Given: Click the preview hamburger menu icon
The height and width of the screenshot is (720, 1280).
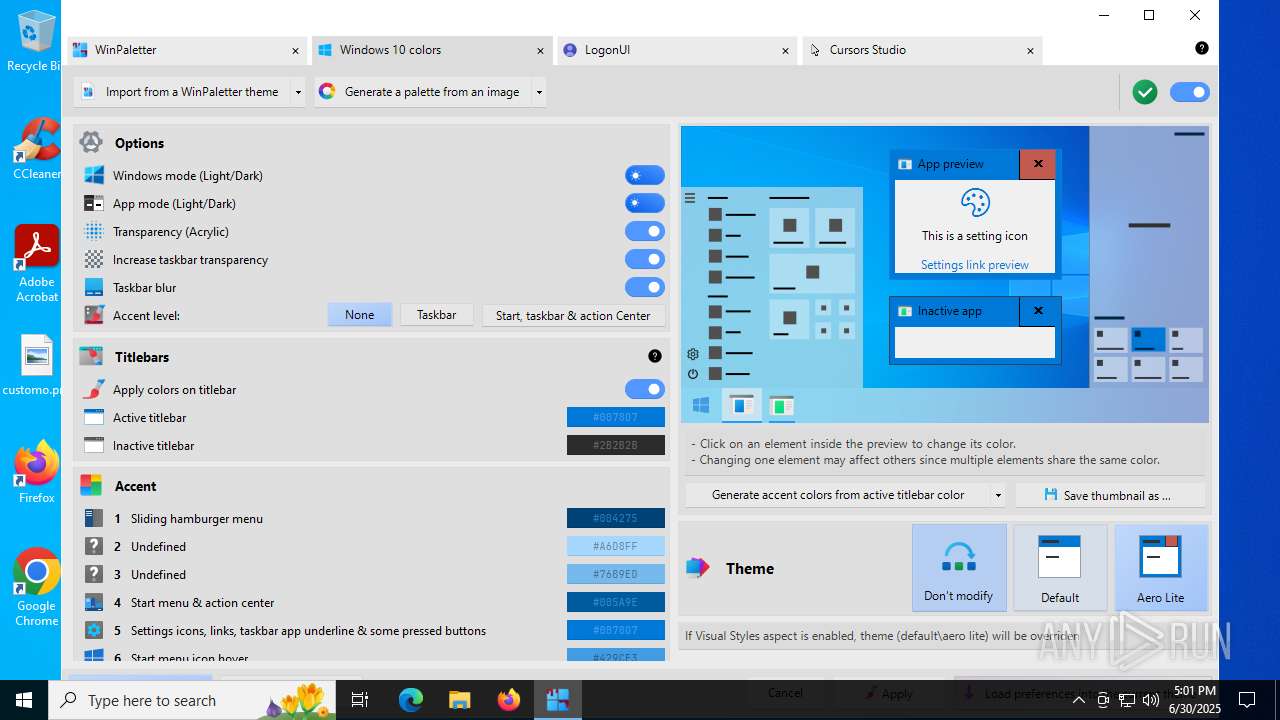Looking at the screenshot, I should [690, 198].
